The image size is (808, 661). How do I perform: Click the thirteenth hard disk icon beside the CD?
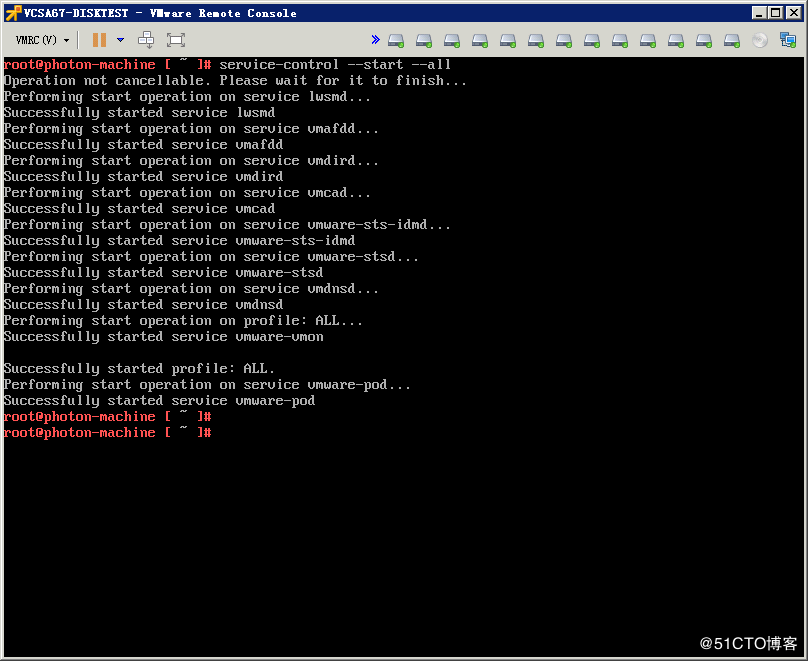coord(732,40)
